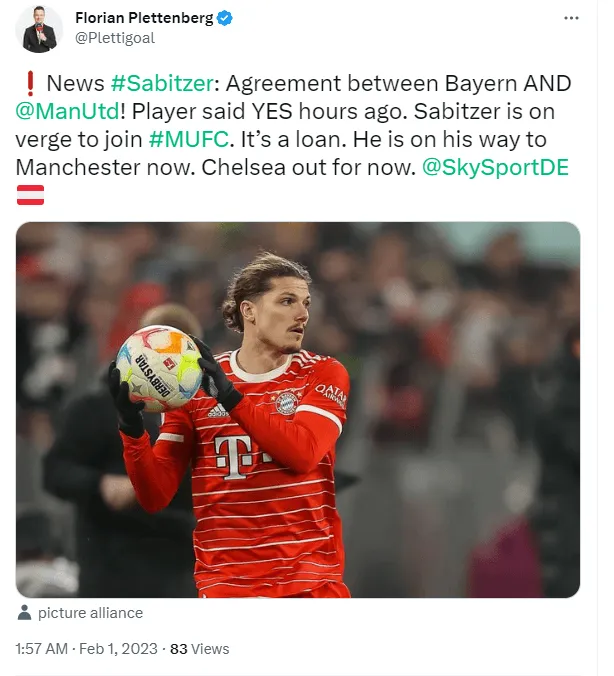Open the @ManUtd mention link
Screen dimensions: 614x676
tap(68, 111)
